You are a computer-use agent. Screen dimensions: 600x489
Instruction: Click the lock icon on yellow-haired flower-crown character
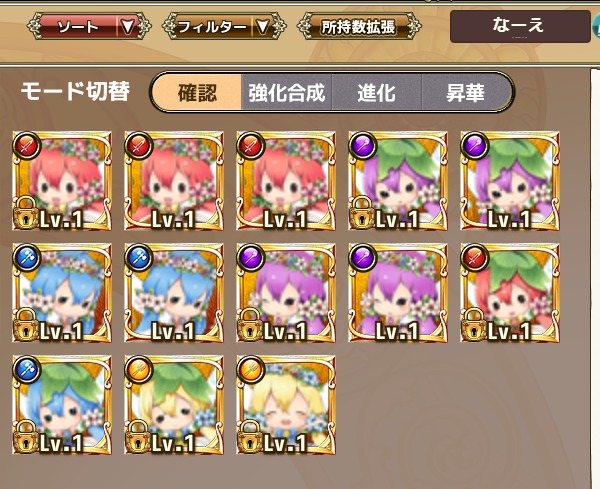(250, 437)
